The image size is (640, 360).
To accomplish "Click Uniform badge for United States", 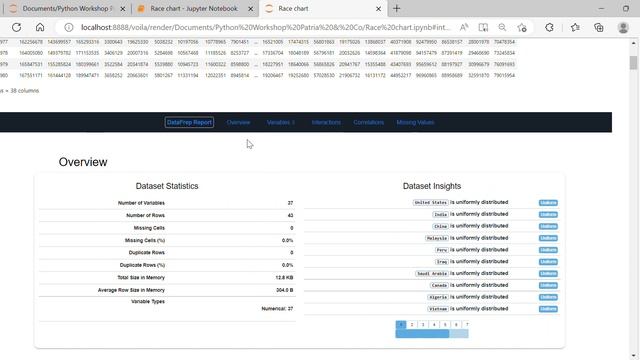I will click(548, 203).
